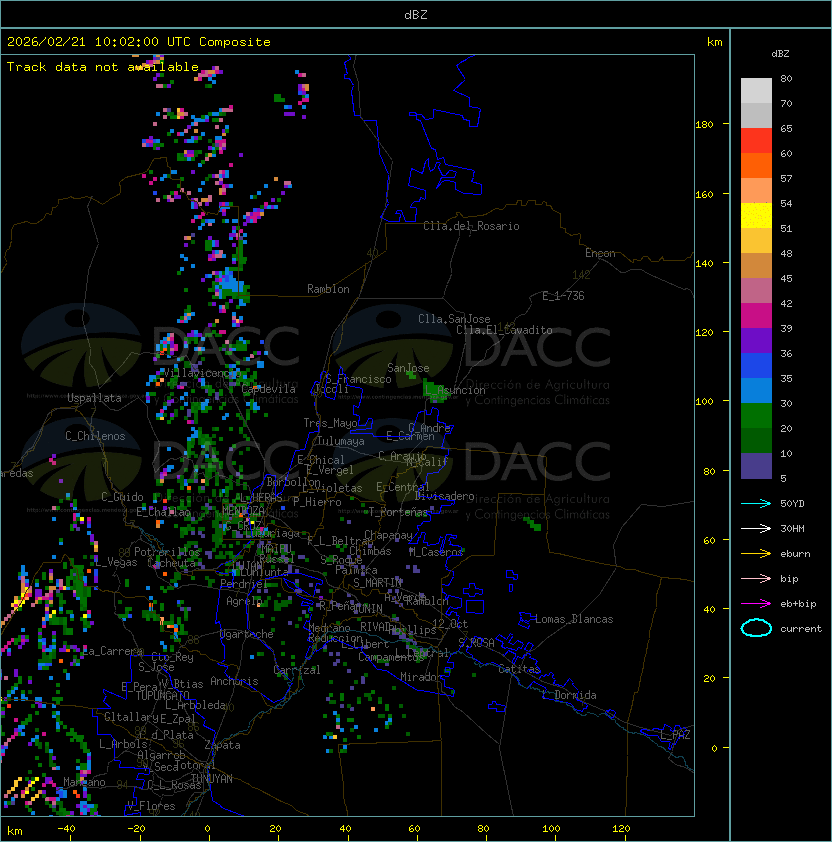This screenshot has width=832, height=842.
Task: Click the 'Clla.del_Rosario' place label
Action: click(471, 226)
